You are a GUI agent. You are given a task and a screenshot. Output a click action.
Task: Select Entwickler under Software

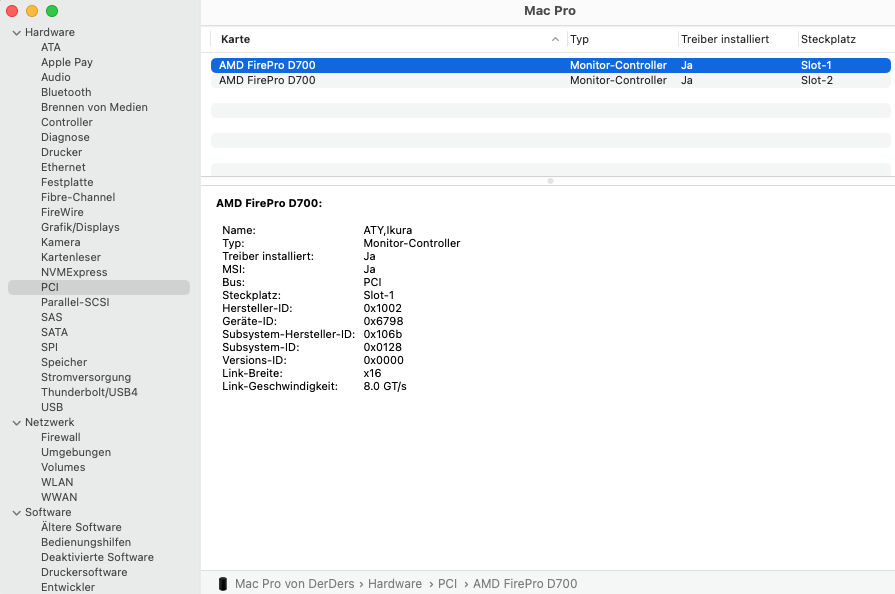(x=68, y=587)
